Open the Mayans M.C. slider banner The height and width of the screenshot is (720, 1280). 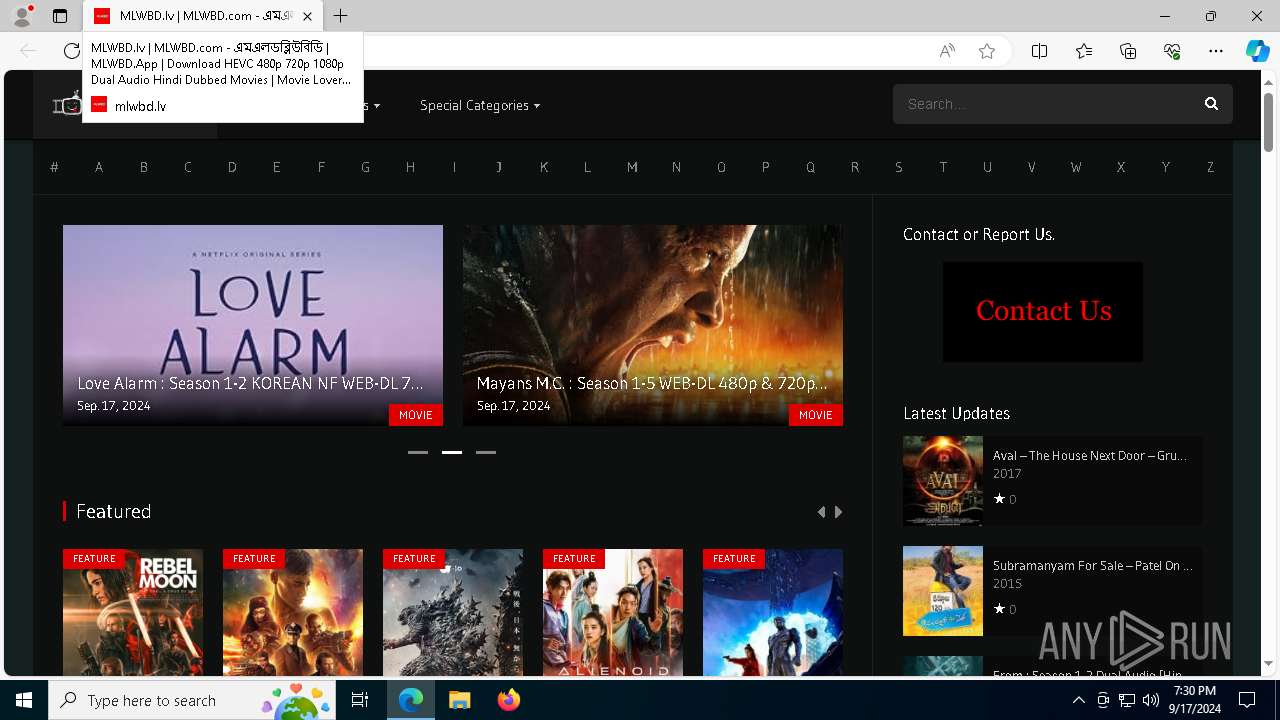pos(653,325)
